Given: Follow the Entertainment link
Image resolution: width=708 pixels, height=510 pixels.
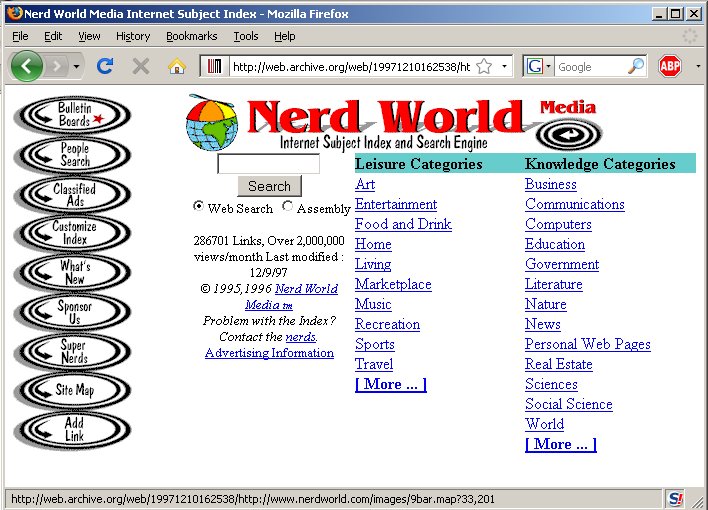Looking at the screenshot, I should tap(396, 204).
